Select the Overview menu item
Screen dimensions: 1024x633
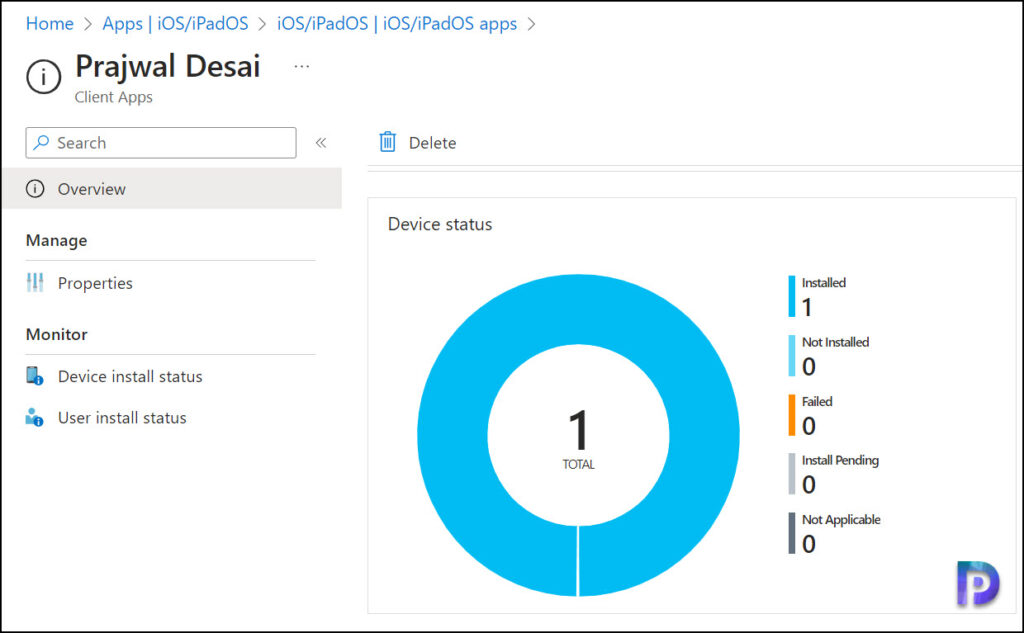(x=171, y=188)
